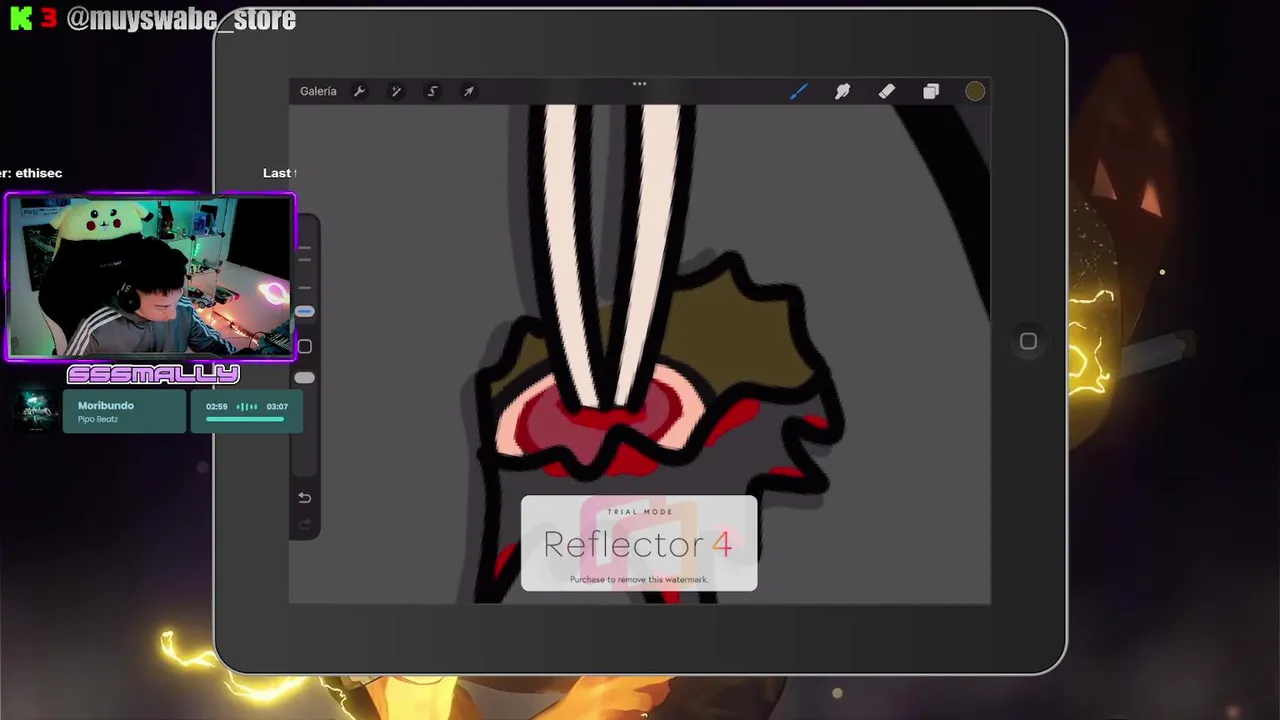Viewport: 1280px width, 720px height.
Task: Click the streamer webcam feed
Action: tap(151, 277)
